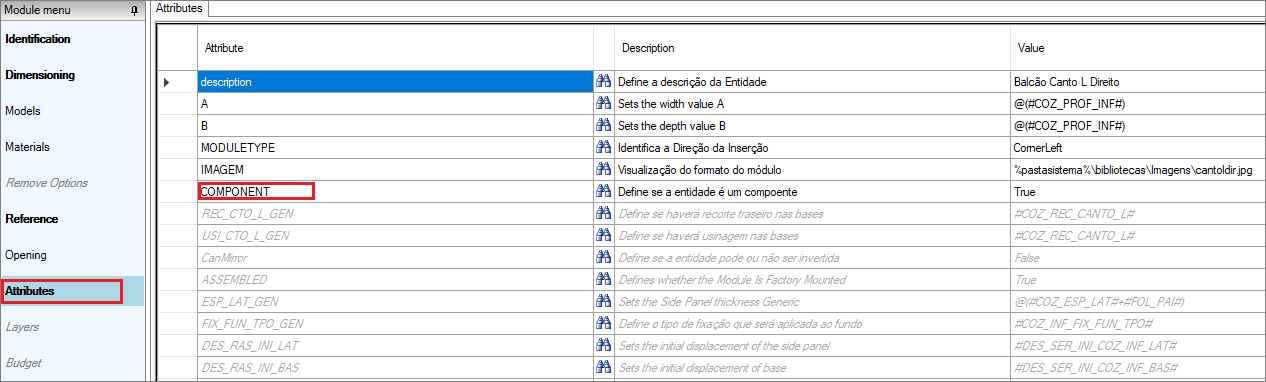Click binoculars icon in description row
The height and width of the screenshot is (382, 1266).
pyautogui.click(x=604, y=81)
